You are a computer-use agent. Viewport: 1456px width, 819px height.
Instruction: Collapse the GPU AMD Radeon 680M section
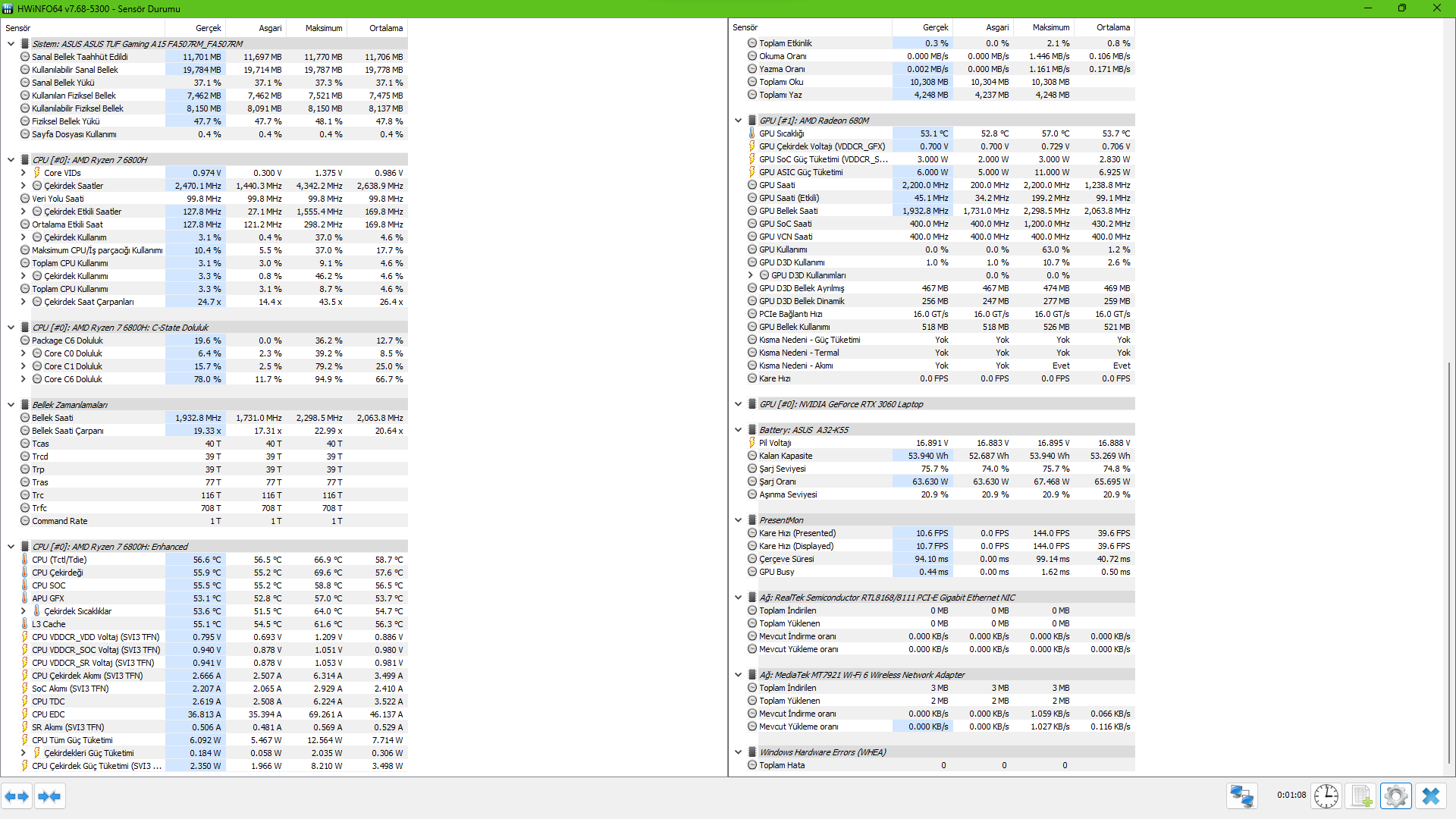[738, 121]
